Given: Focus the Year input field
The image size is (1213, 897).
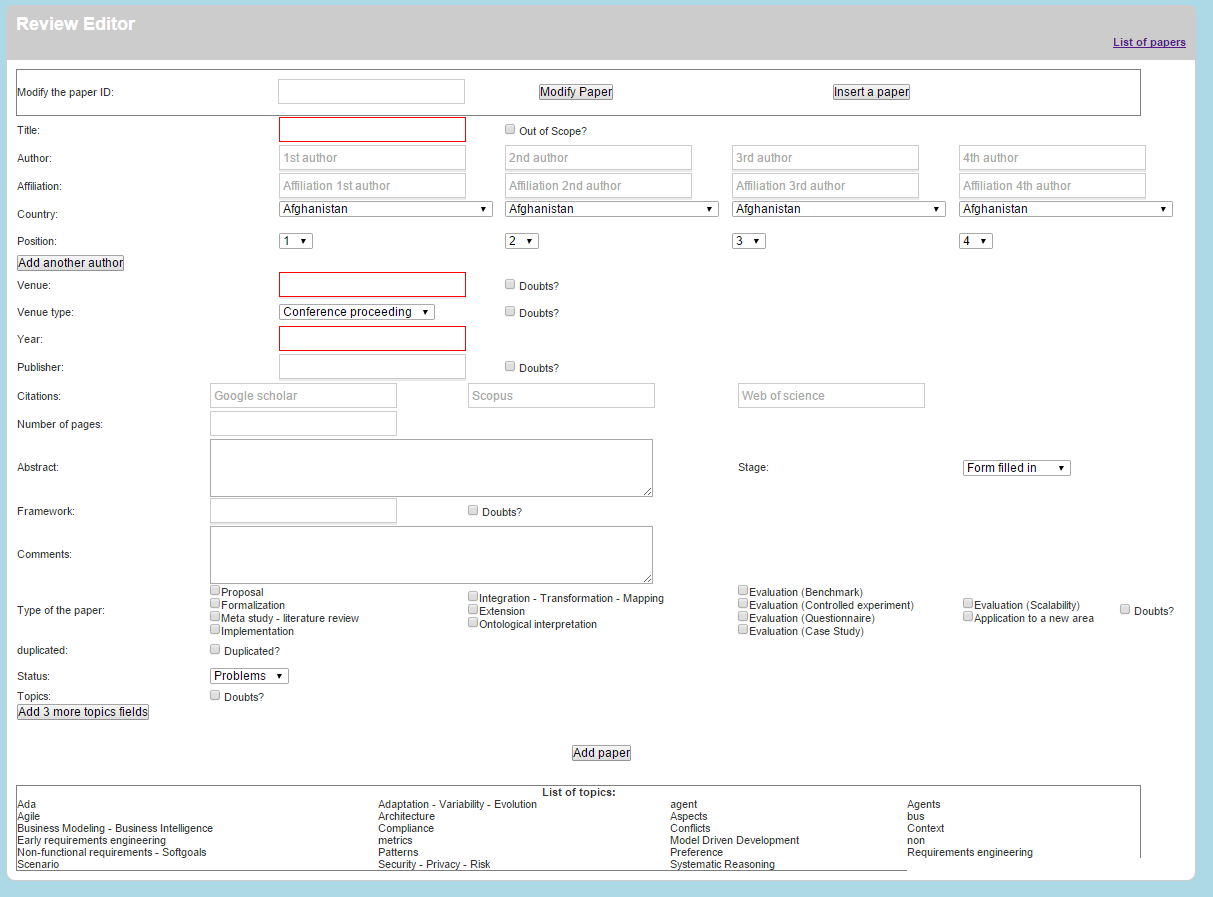Looking at the screenshot, I should pyautogui.click(x=372, y=339).
